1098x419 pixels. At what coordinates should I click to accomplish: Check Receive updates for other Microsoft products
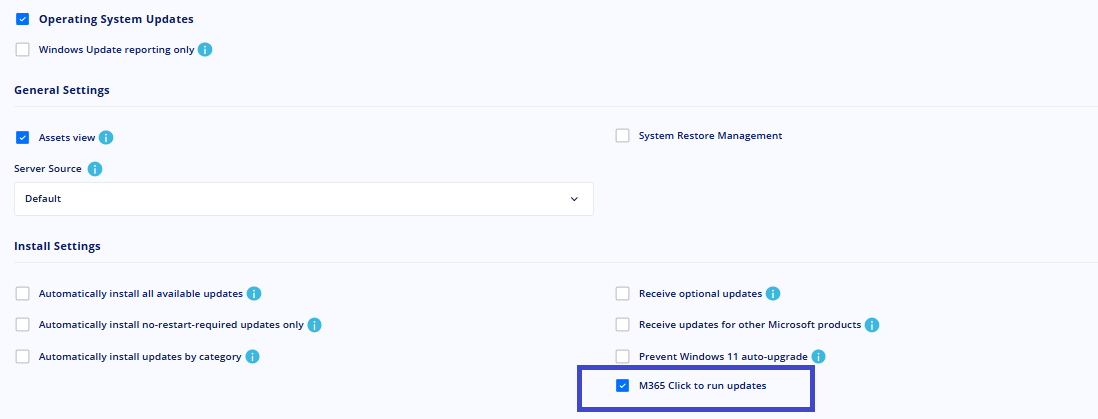coord(623,324)
